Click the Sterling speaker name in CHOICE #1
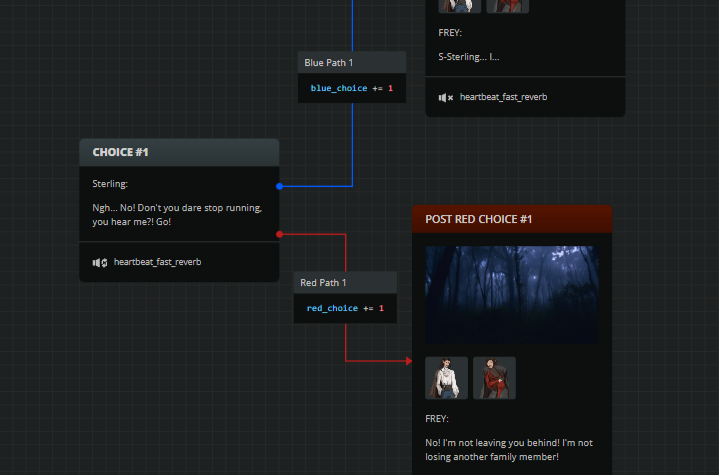This screenshot has width=719, height=475. [x=110, y=184]
